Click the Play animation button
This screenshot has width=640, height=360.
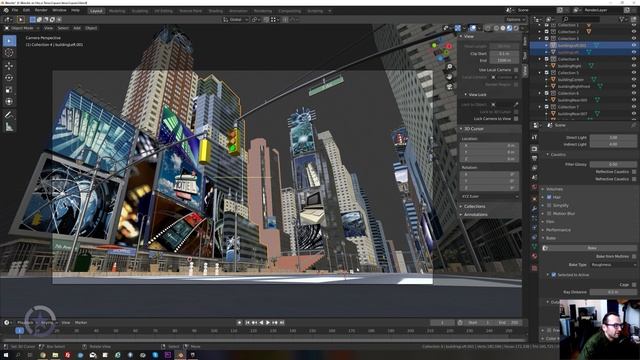pyautogui.click(x=268, y=322)
